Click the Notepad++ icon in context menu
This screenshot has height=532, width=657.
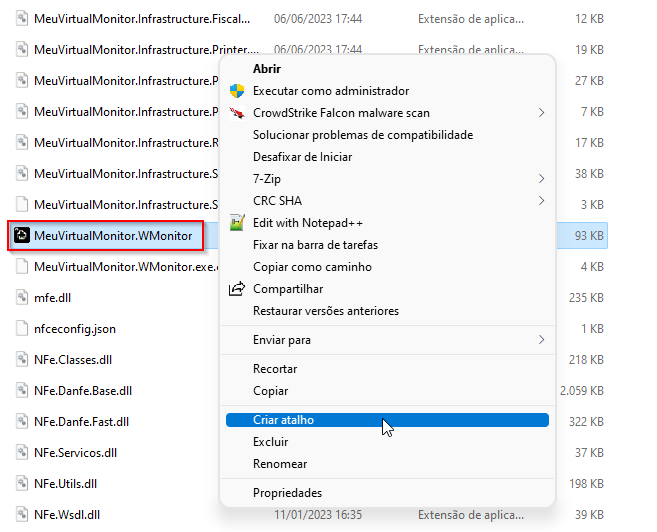coord(237,223)
